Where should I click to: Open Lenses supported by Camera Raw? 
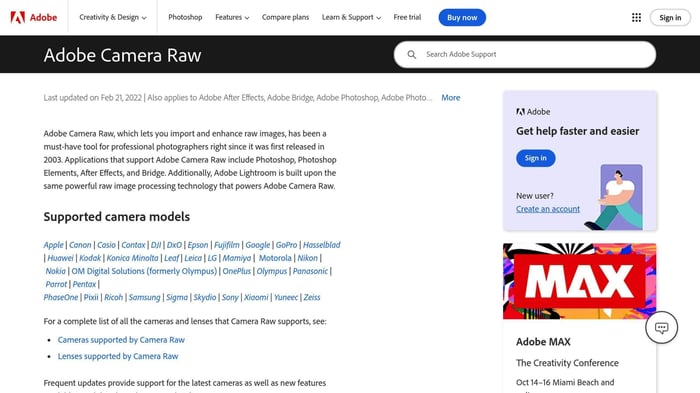point(118,356)
